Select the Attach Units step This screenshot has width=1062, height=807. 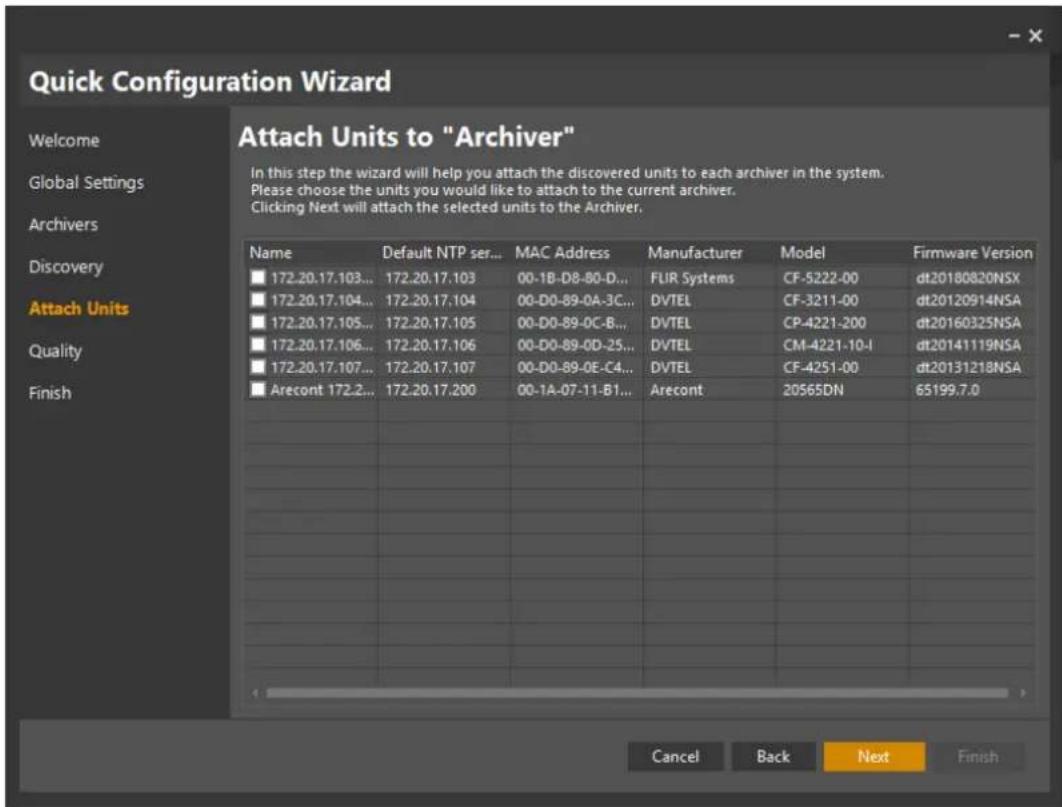point(79,309)
